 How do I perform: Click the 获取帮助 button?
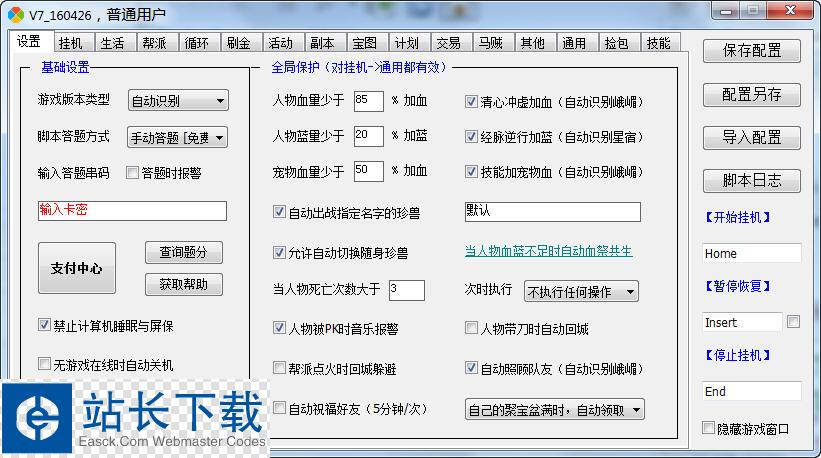184,284
